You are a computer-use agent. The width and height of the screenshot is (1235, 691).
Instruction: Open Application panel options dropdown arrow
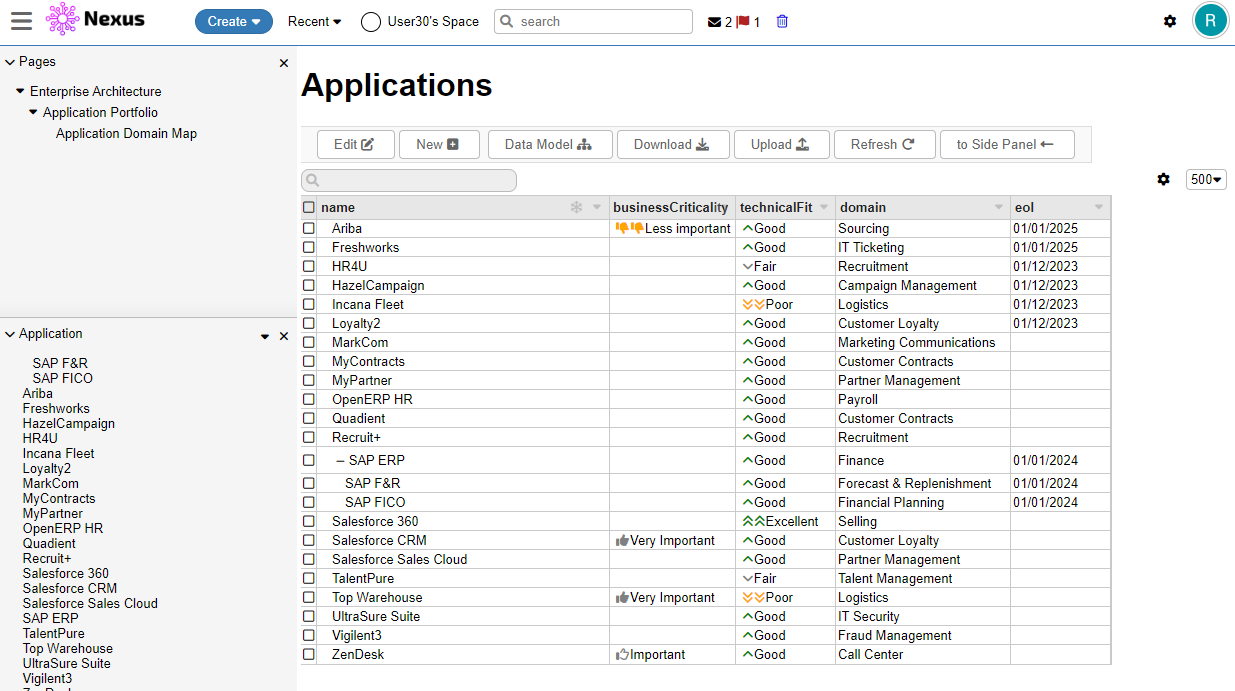pos(265,337)
